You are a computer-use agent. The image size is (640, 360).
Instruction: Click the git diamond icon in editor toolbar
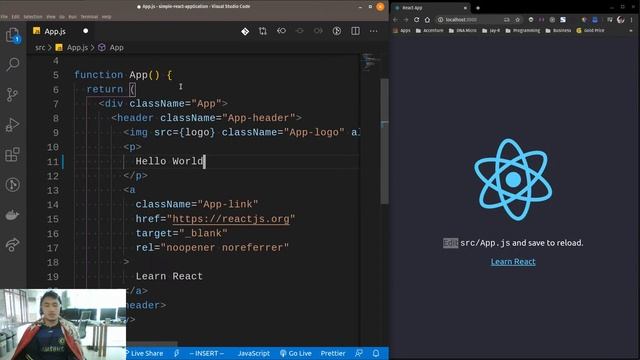pyautogui.click(x=245, y=31)
